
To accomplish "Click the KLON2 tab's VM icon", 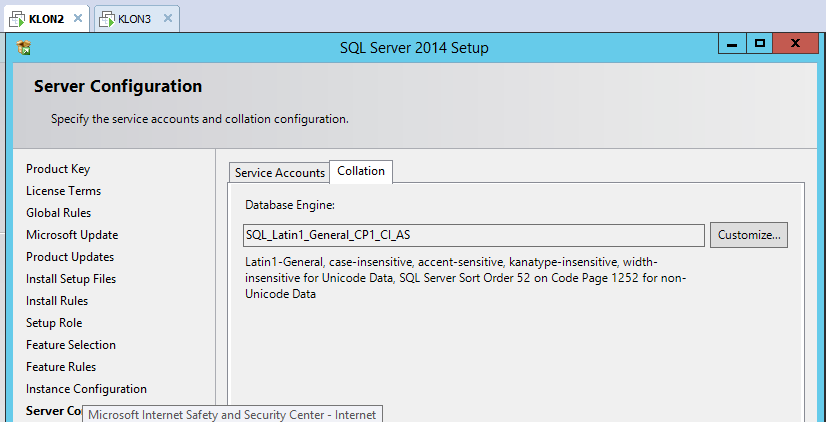I will click(17, 18).
